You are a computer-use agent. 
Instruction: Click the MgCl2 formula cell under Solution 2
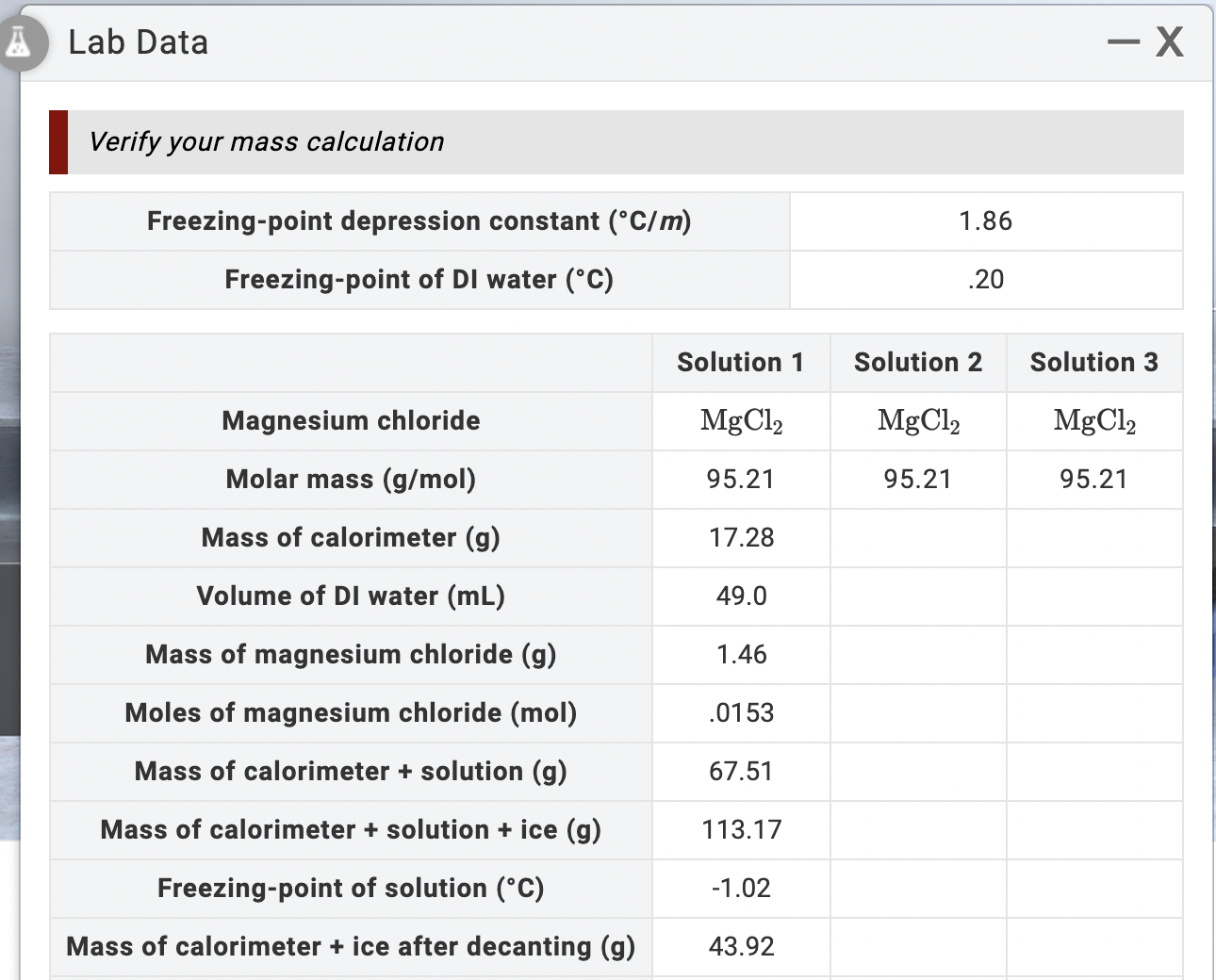pos(917,421)
